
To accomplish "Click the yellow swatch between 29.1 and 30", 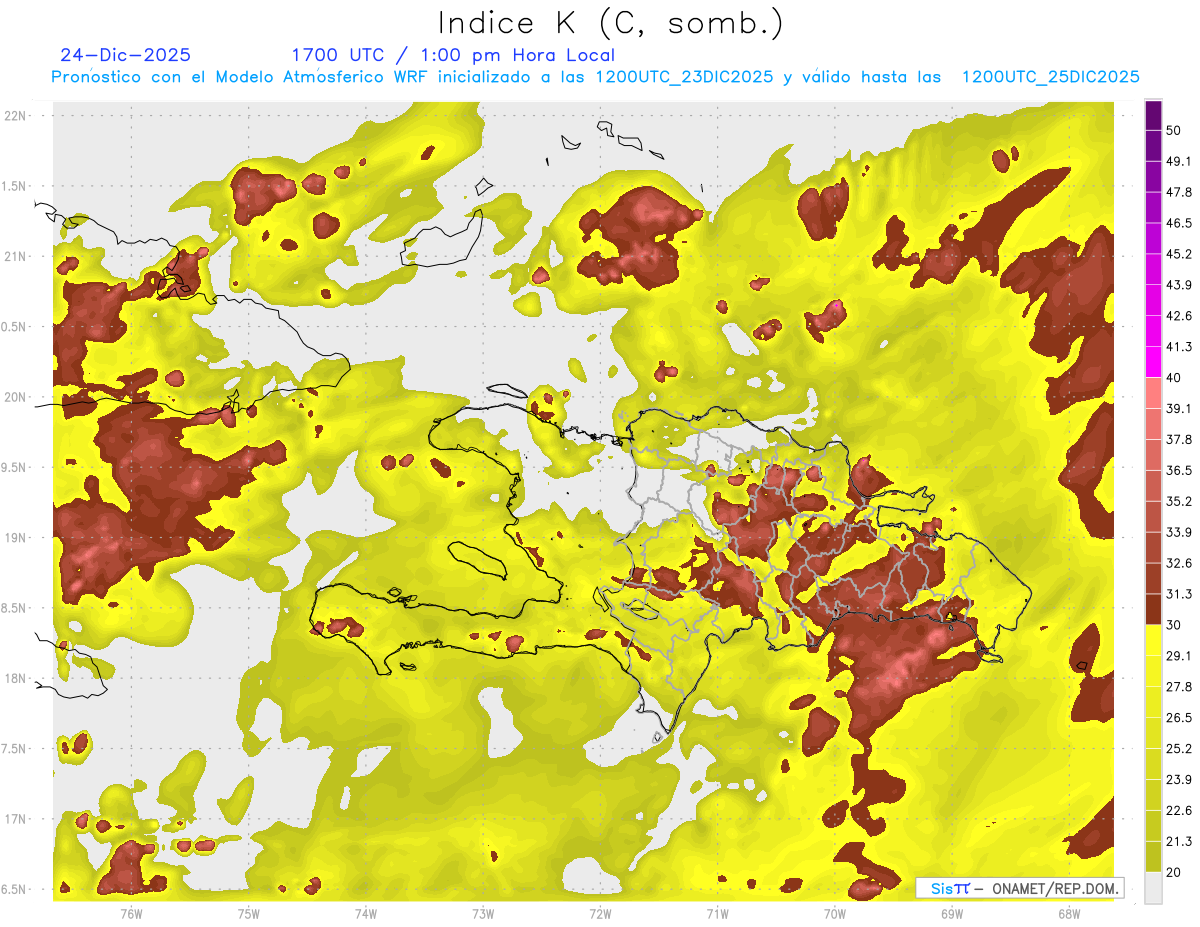I will coord(1153,640).
